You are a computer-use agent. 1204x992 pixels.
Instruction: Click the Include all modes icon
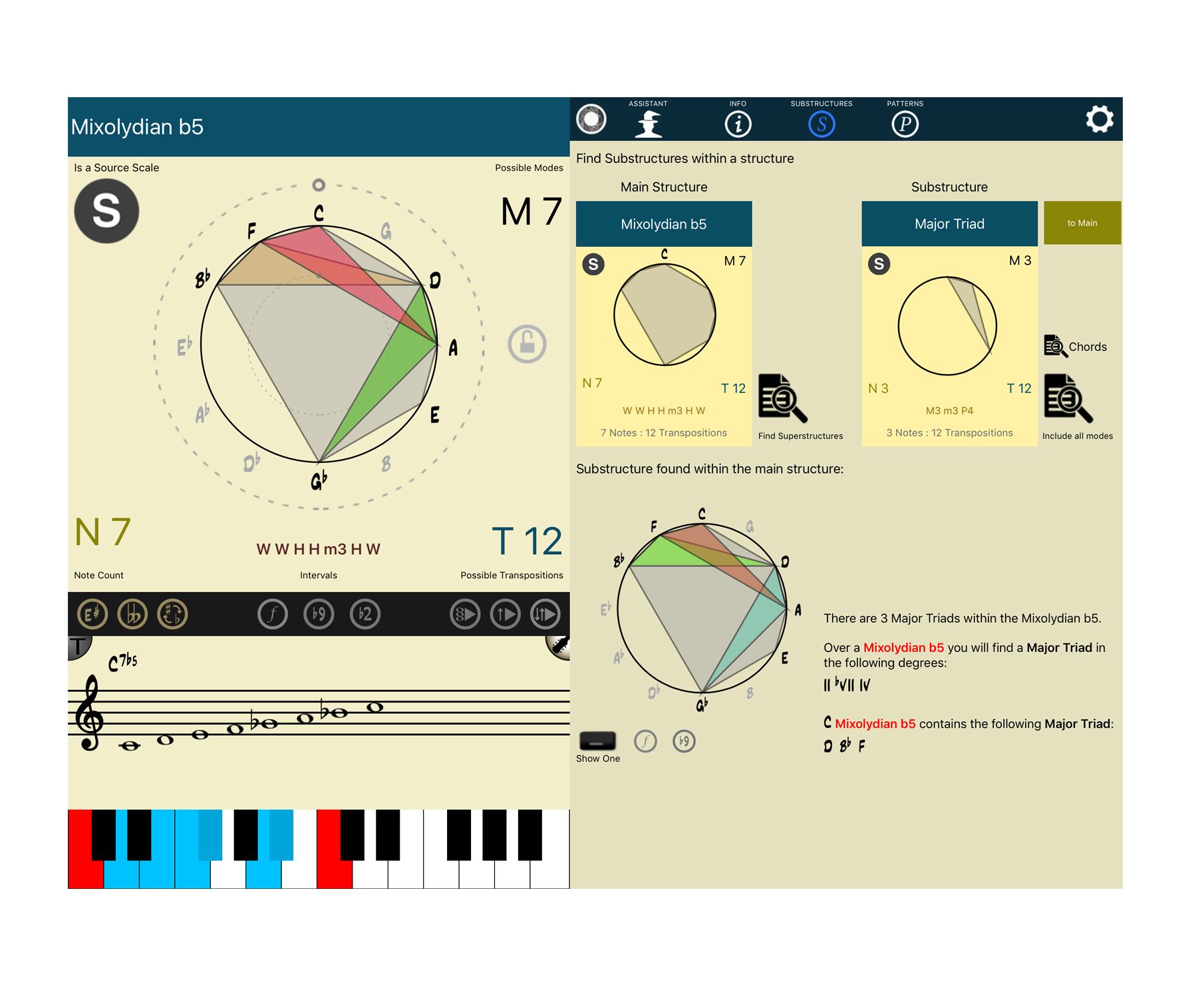1068,398
